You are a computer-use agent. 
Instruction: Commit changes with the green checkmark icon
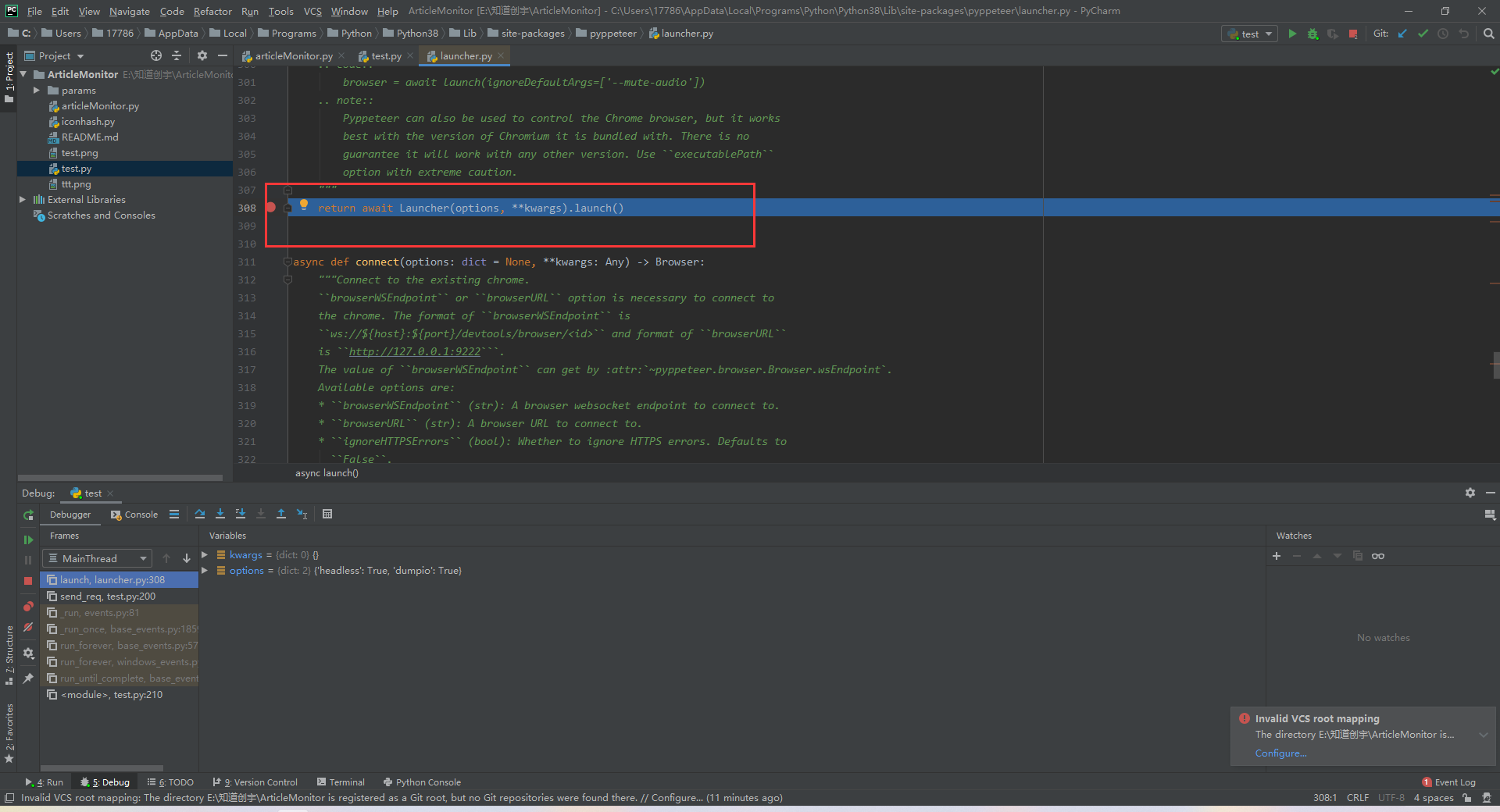[x=1423, y=34]
